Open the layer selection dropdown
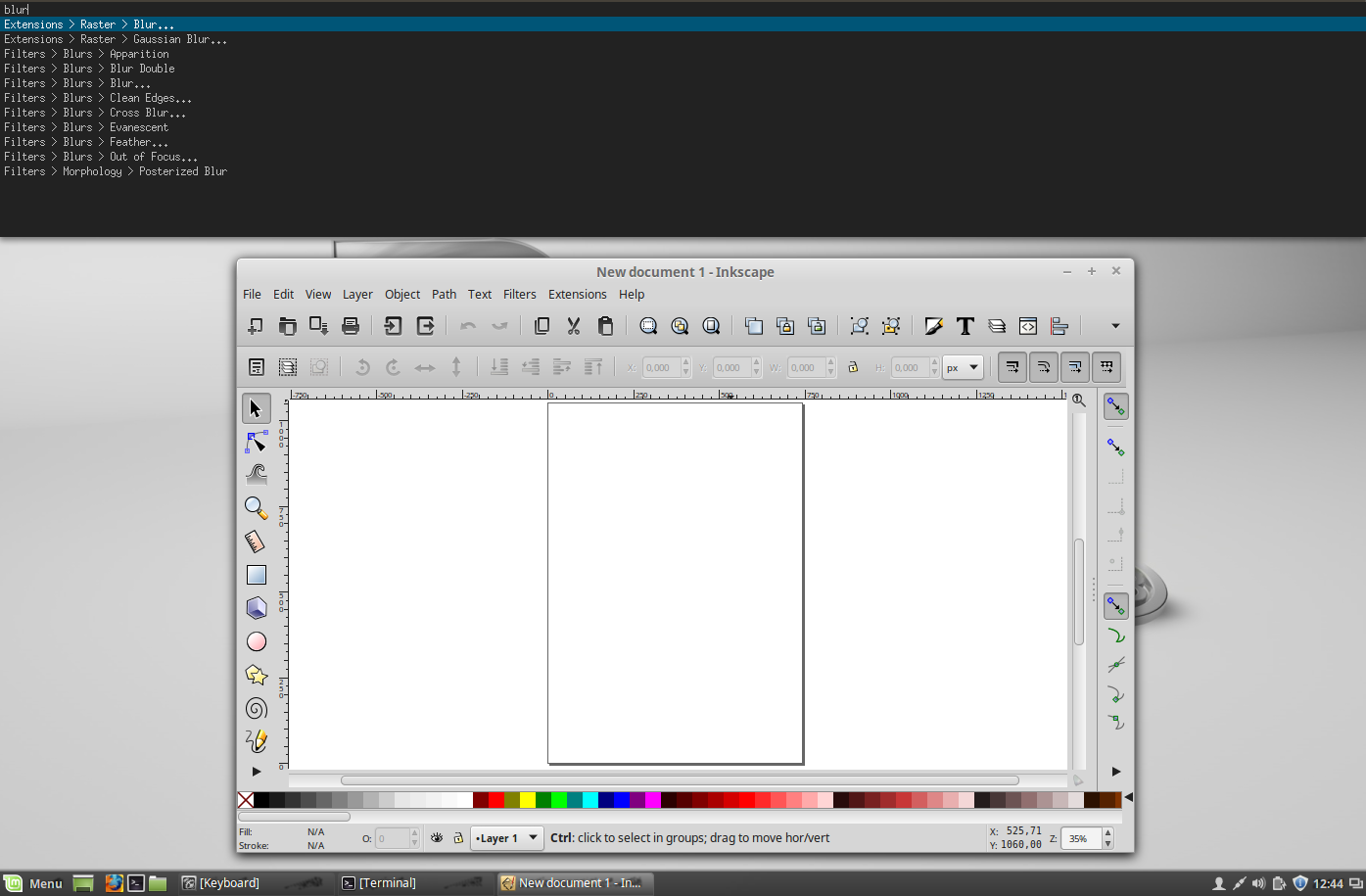Screen dimensions: 1366x896 tap(506, 838)
